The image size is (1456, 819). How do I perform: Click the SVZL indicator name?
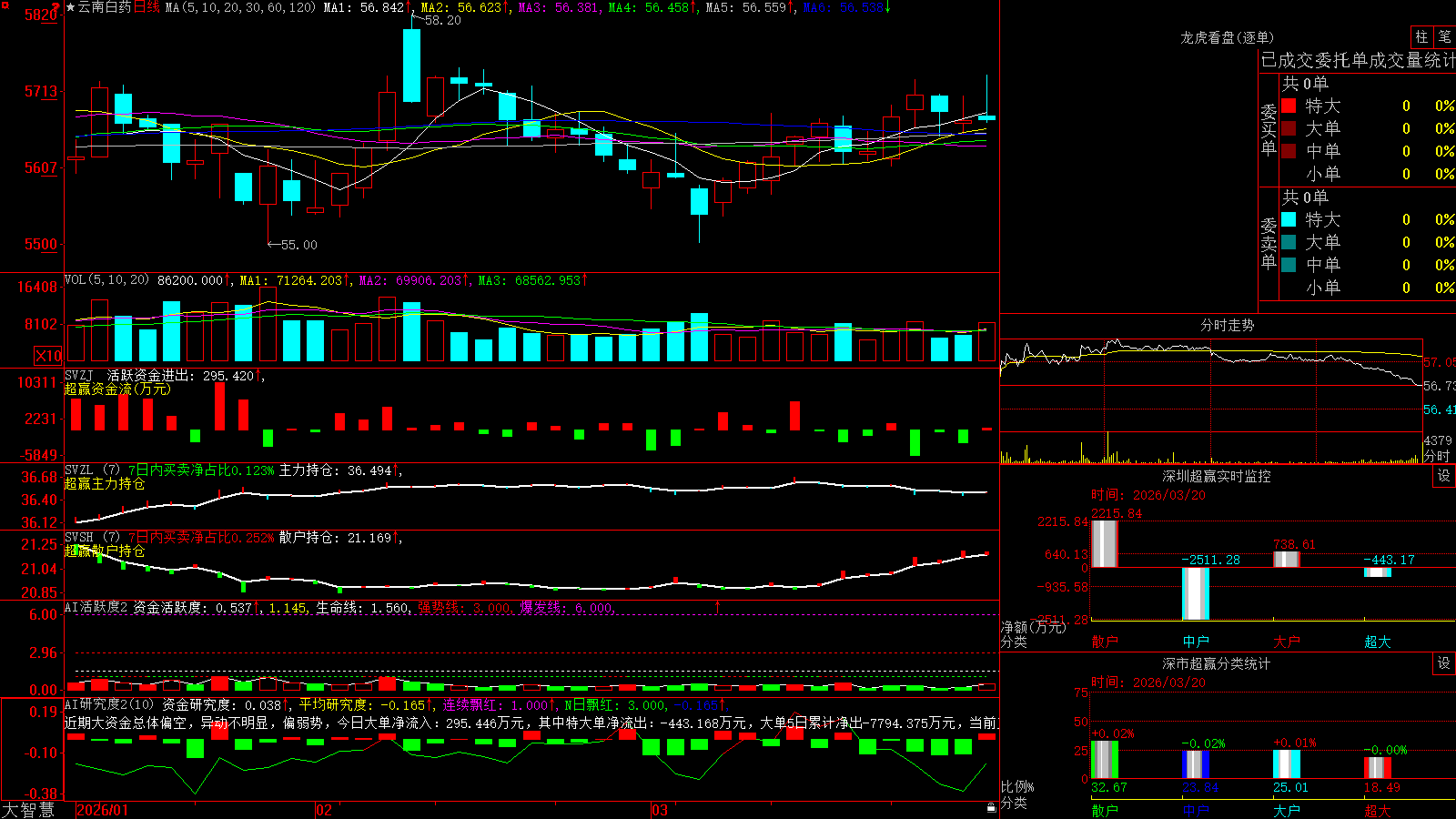tap(78, 470)
